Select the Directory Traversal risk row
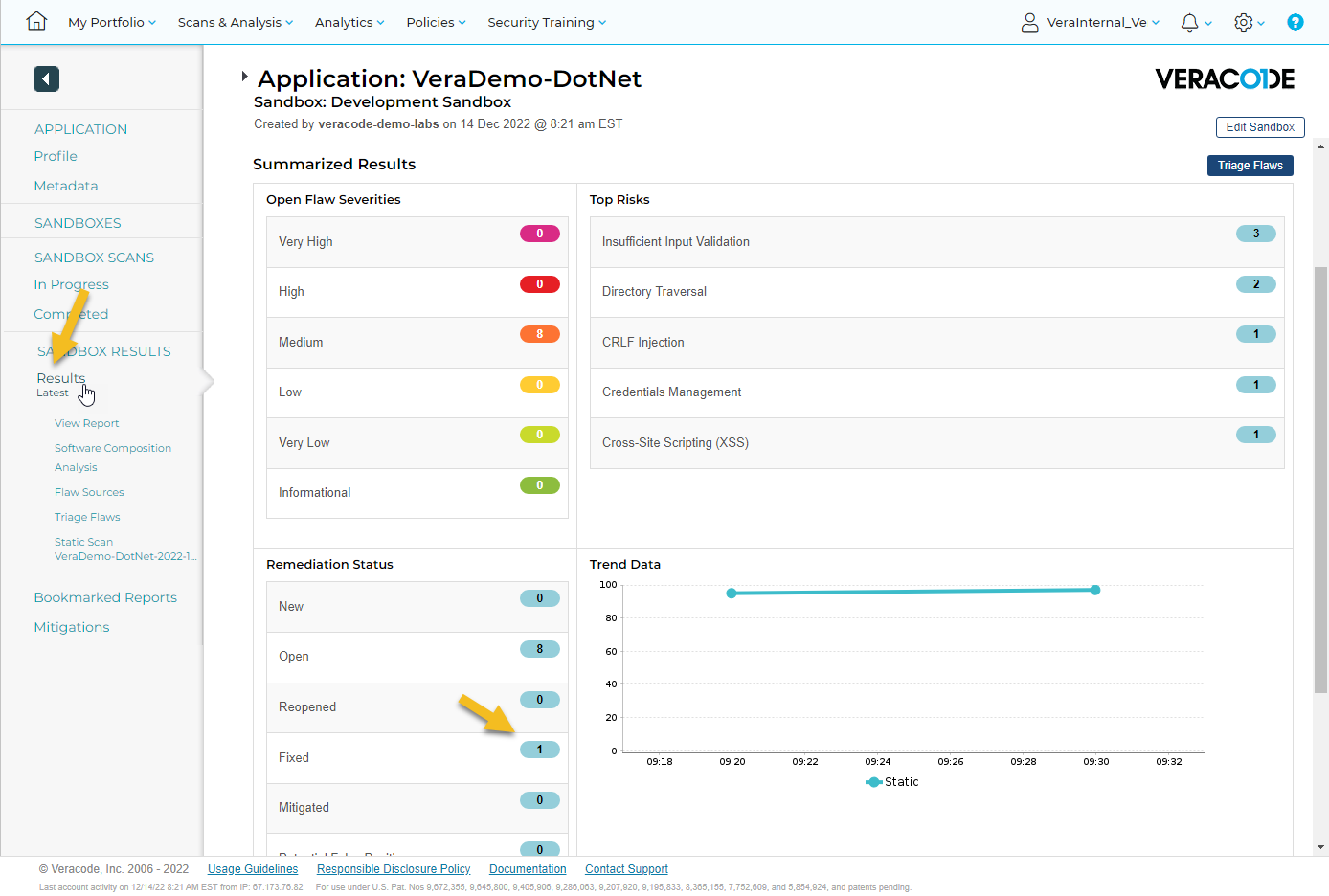1329x896 pixels. (937, 292)
